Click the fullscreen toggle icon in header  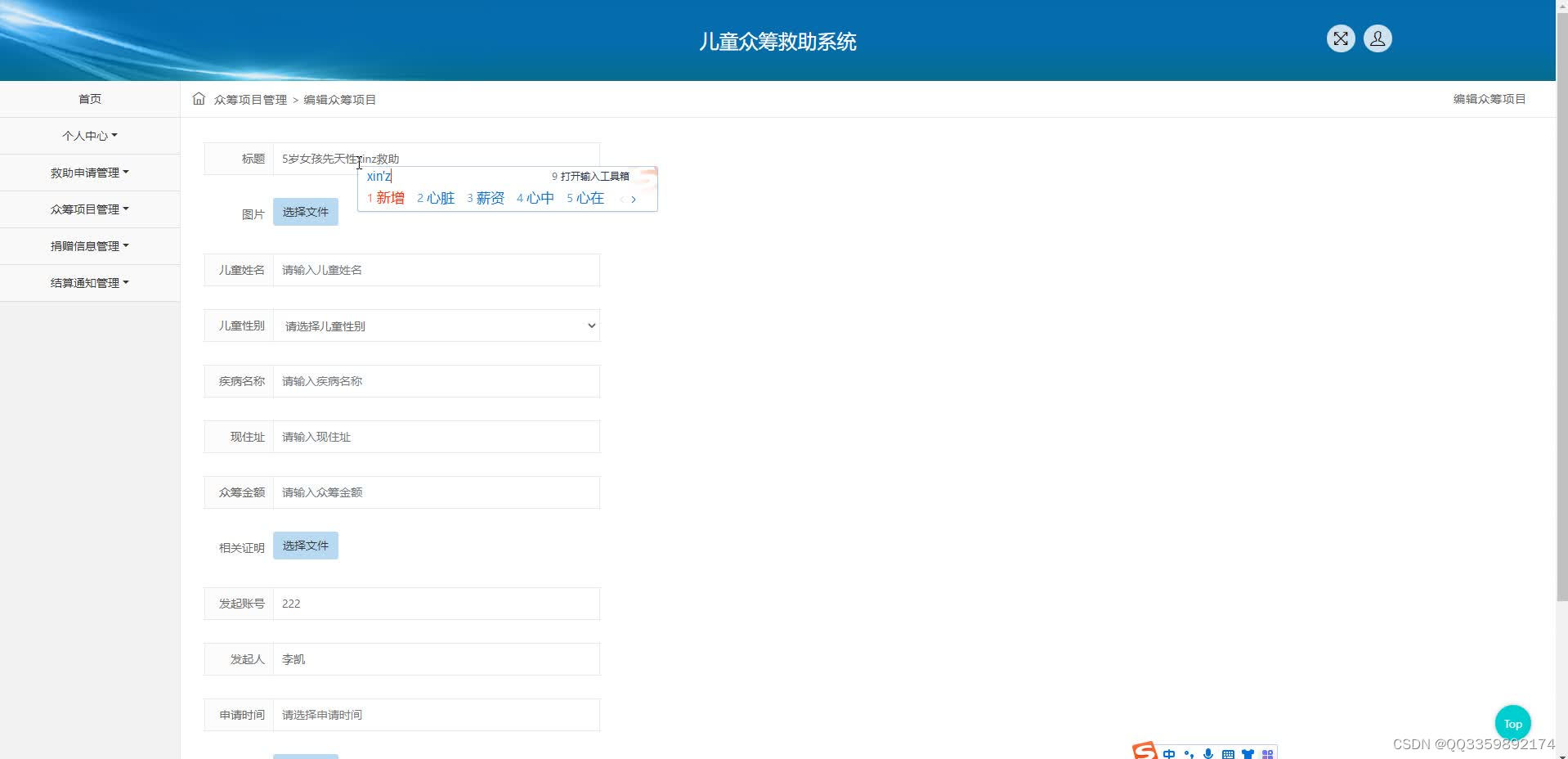[x=1341, y=38]
